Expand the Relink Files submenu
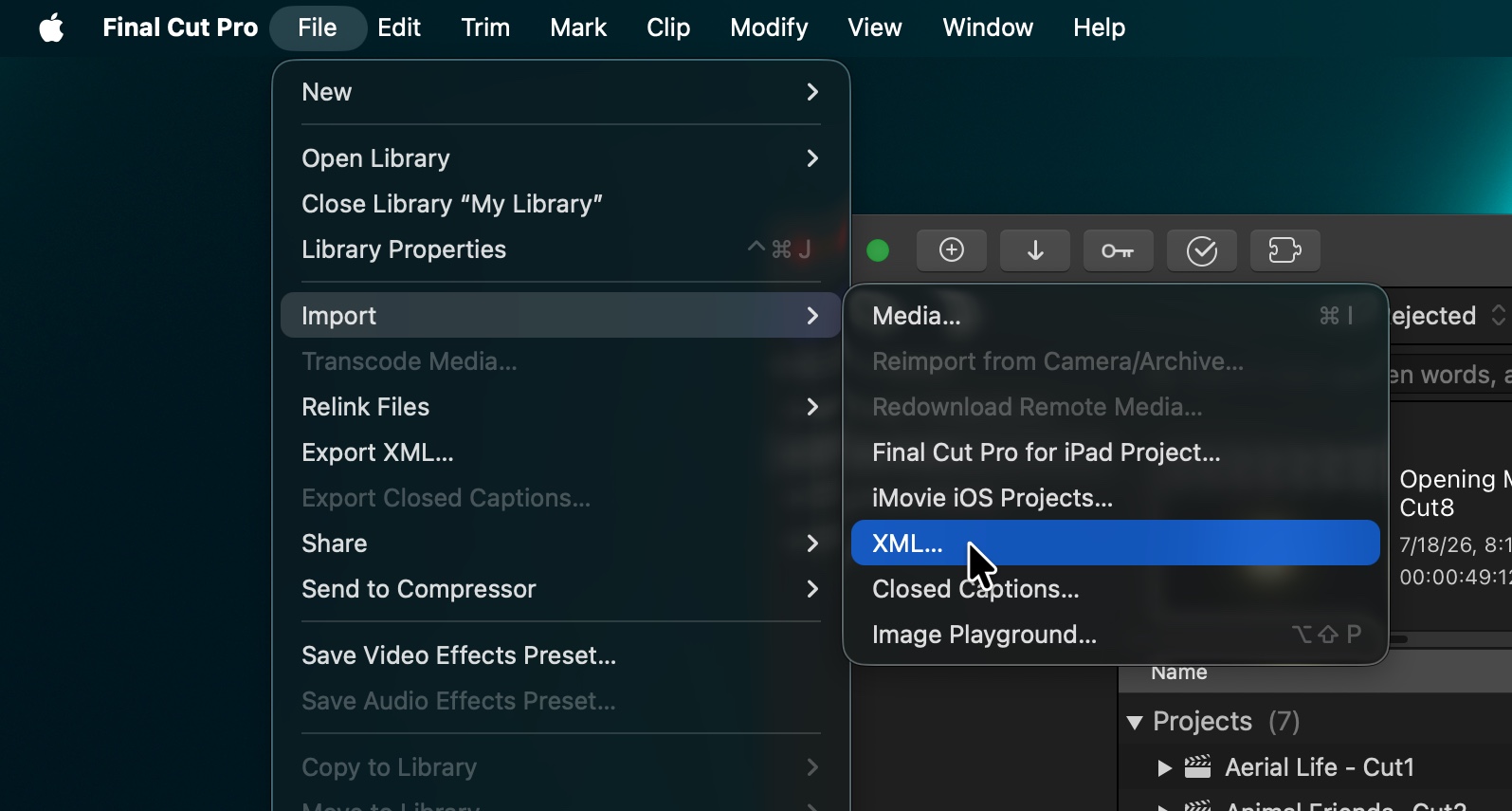 click(x=561, y=407)
